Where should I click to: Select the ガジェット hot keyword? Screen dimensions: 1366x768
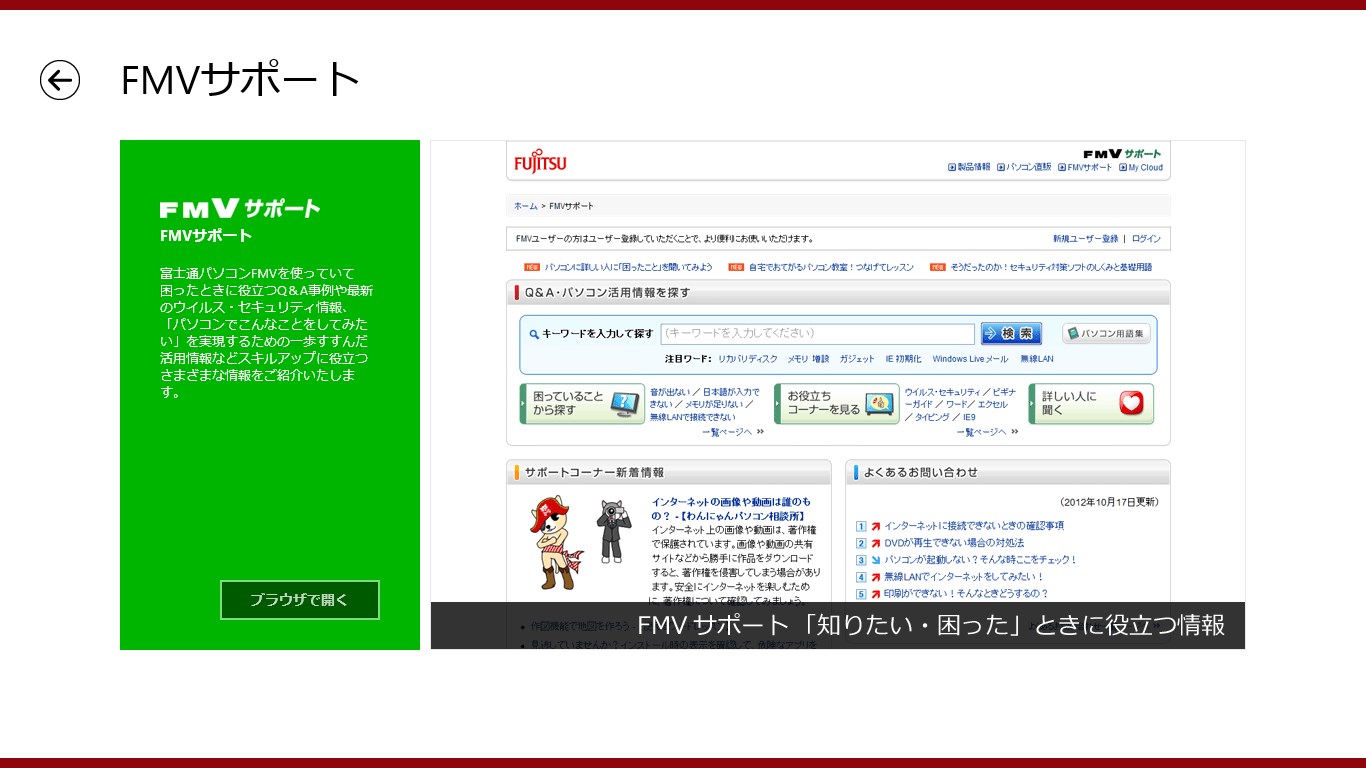point(857,359)
